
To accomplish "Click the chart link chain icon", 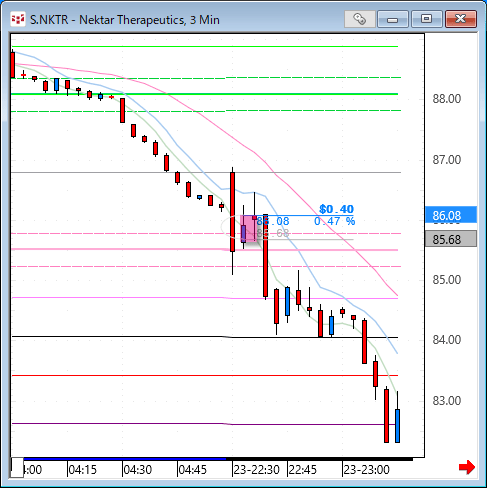I will (x=360, y=19).
